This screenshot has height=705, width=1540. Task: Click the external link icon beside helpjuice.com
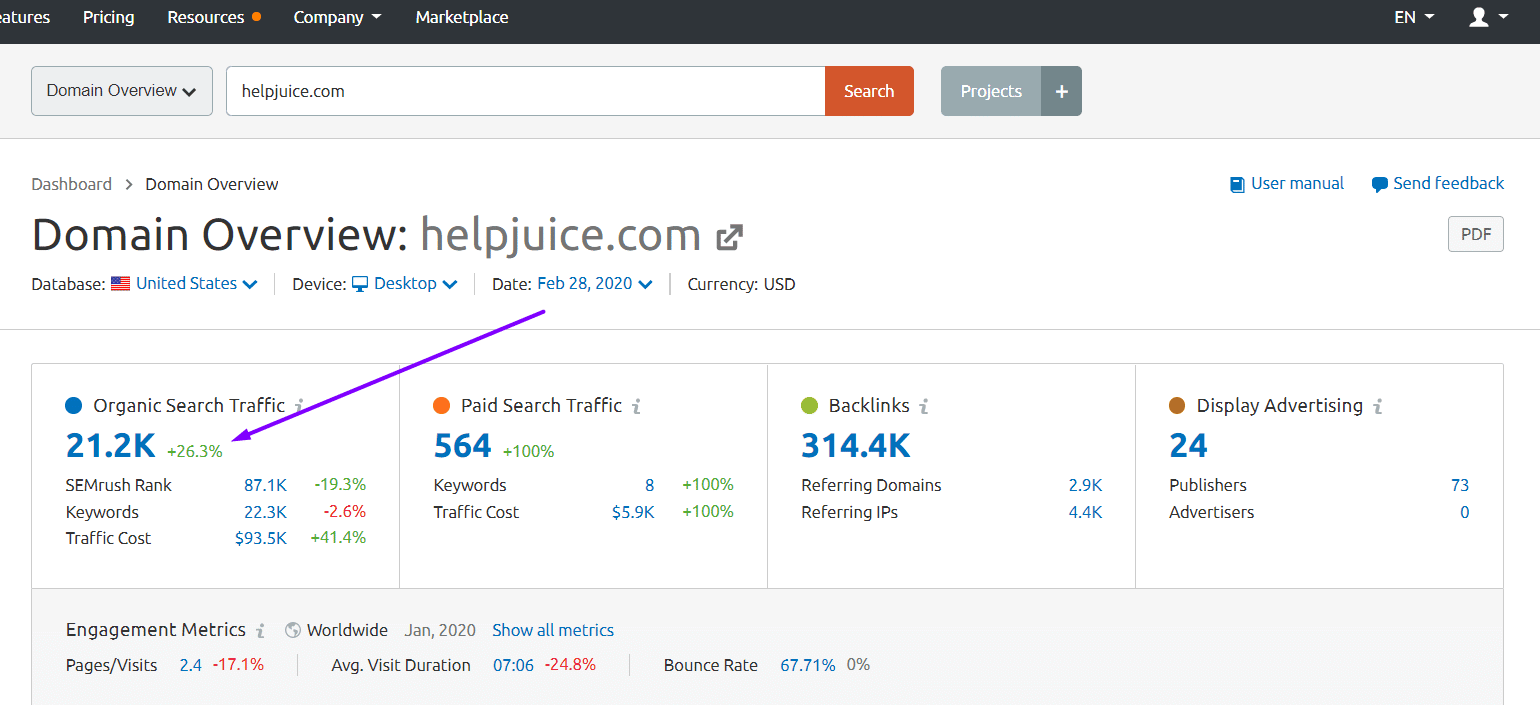730,237
